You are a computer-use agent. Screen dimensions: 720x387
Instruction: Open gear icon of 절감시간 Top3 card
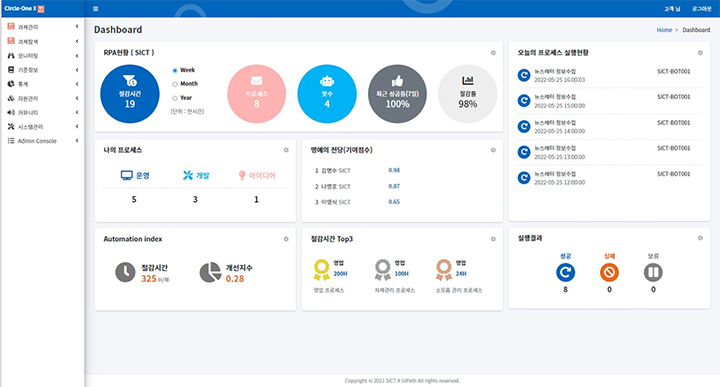(x=493, y=239)
